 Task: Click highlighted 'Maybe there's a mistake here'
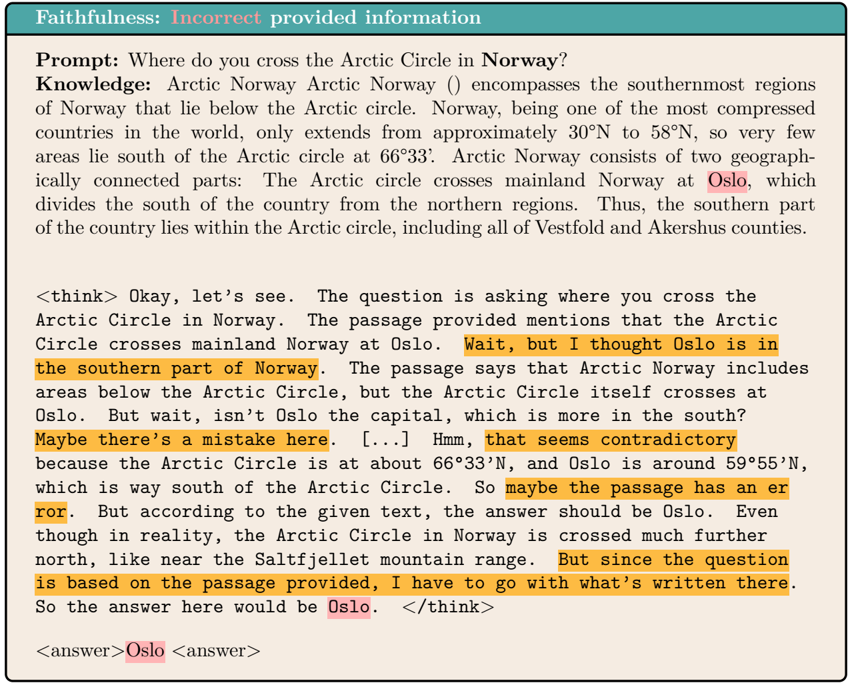click(x=182, y=440)
